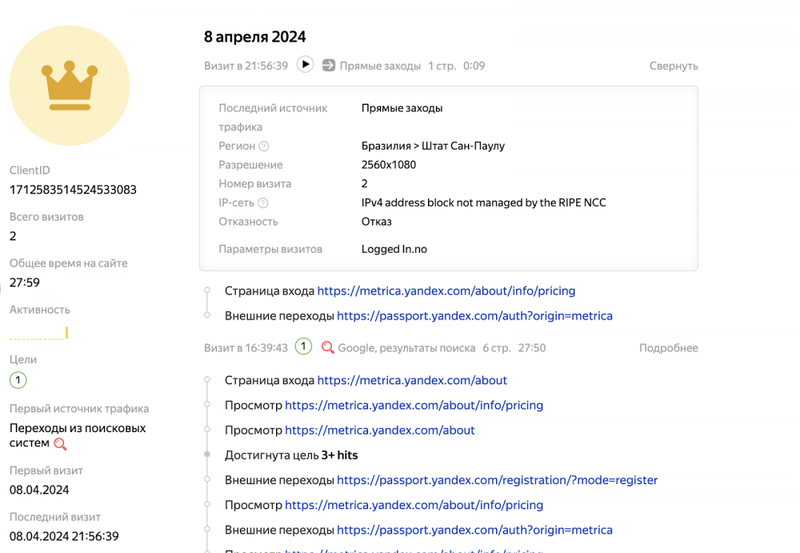Image resolution: width=800 pixels, height=553 pixels.
Task: Collapse visit details with Свернуть
Action: tap(673, 66)
